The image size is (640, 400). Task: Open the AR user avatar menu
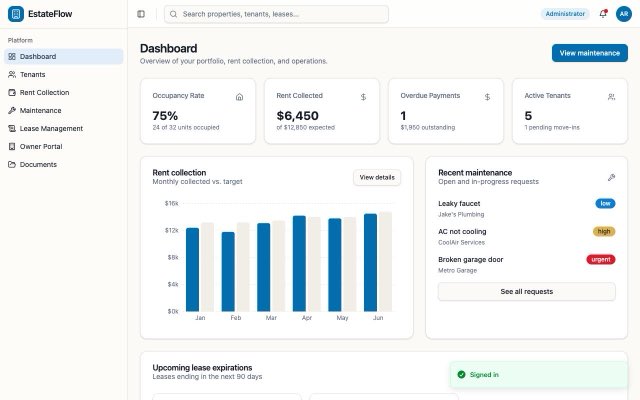[624, 14]
